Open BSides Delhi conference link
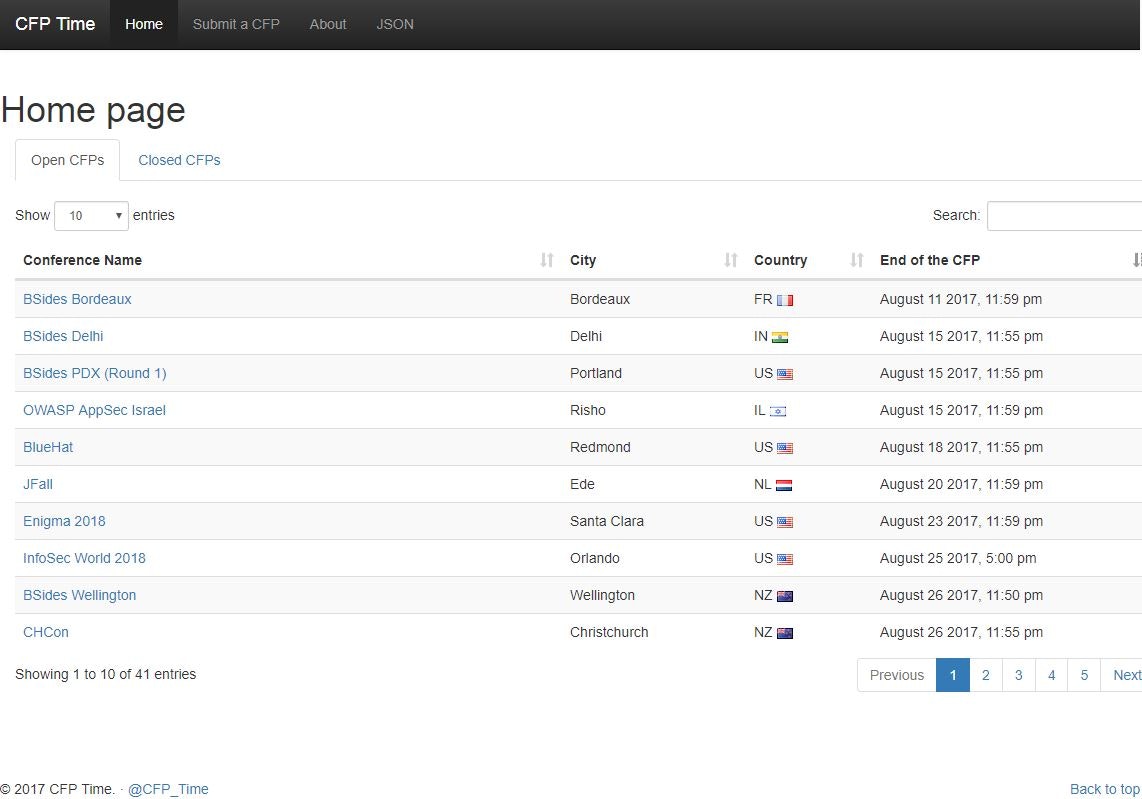The height and width of the screenshot is (799, 1142). coord(63,336)
